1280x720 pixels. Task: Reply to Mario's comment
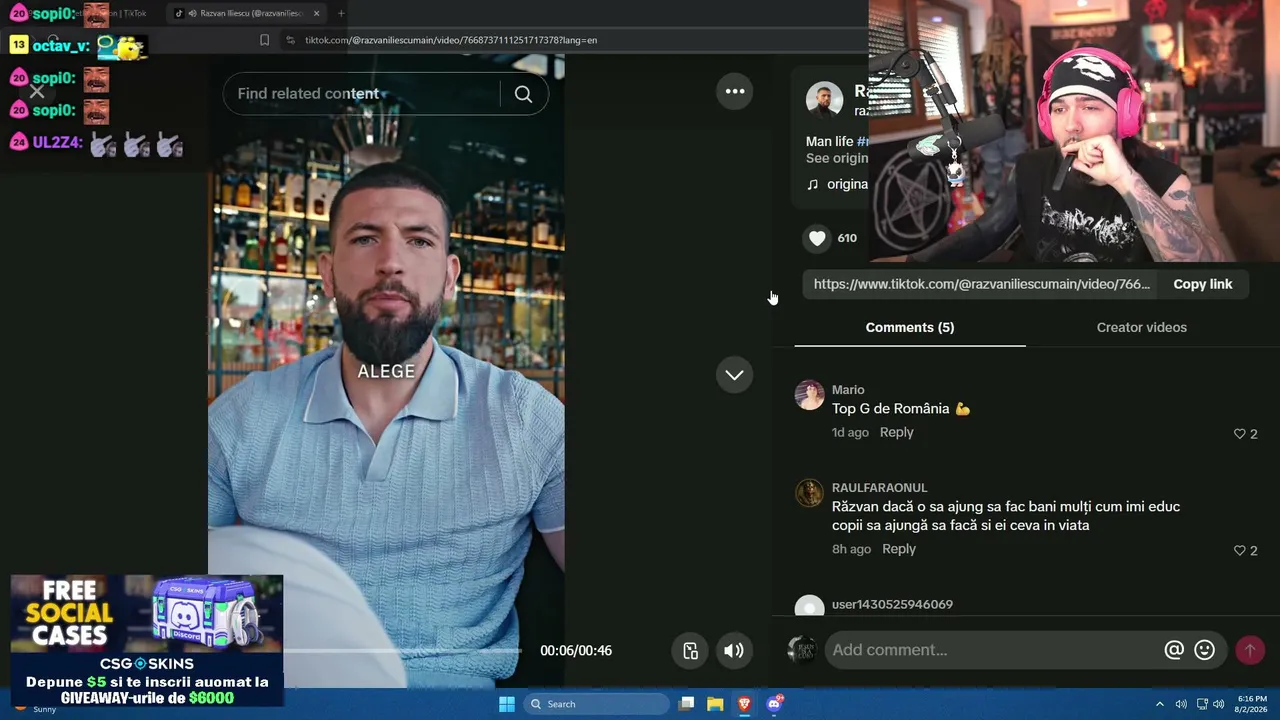point(896,432)
